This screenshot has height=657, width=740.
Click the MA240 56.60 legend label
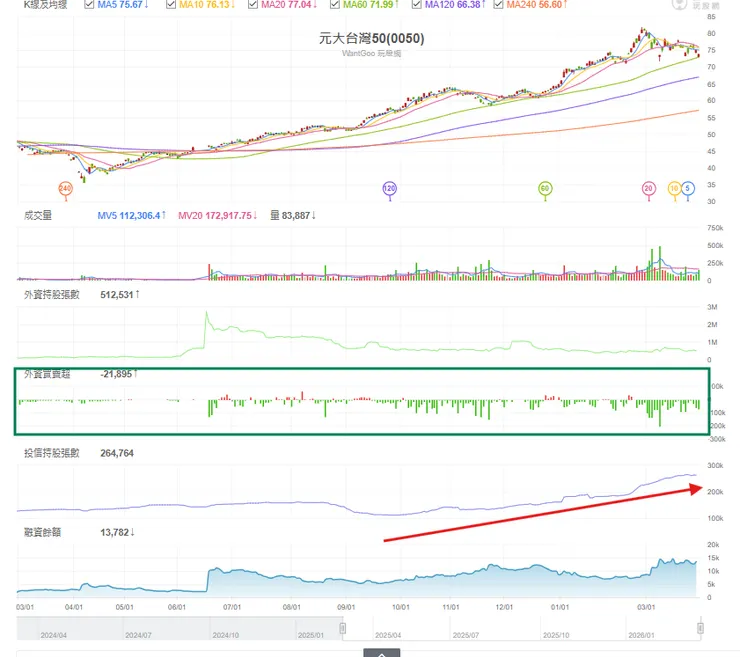537,4
